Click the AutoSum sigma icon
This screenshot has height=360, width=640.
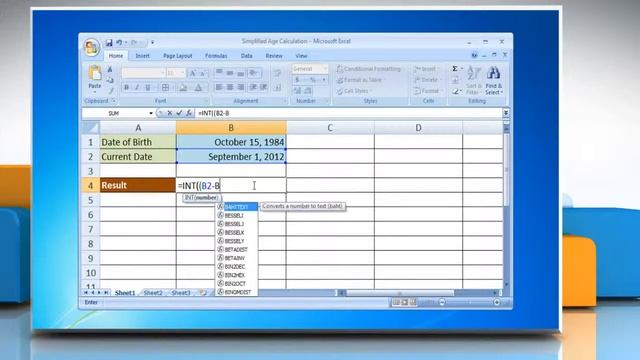coord(455,69)
